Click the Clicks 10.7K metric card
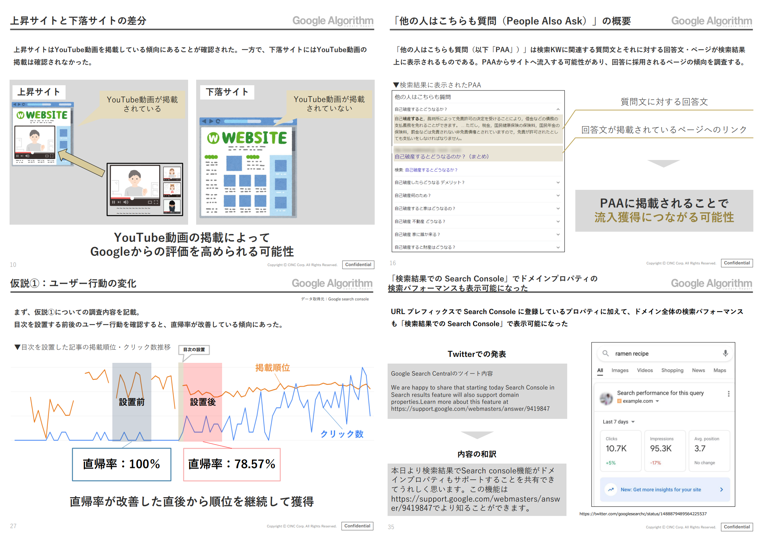766x547 pixels. (620, 450)
